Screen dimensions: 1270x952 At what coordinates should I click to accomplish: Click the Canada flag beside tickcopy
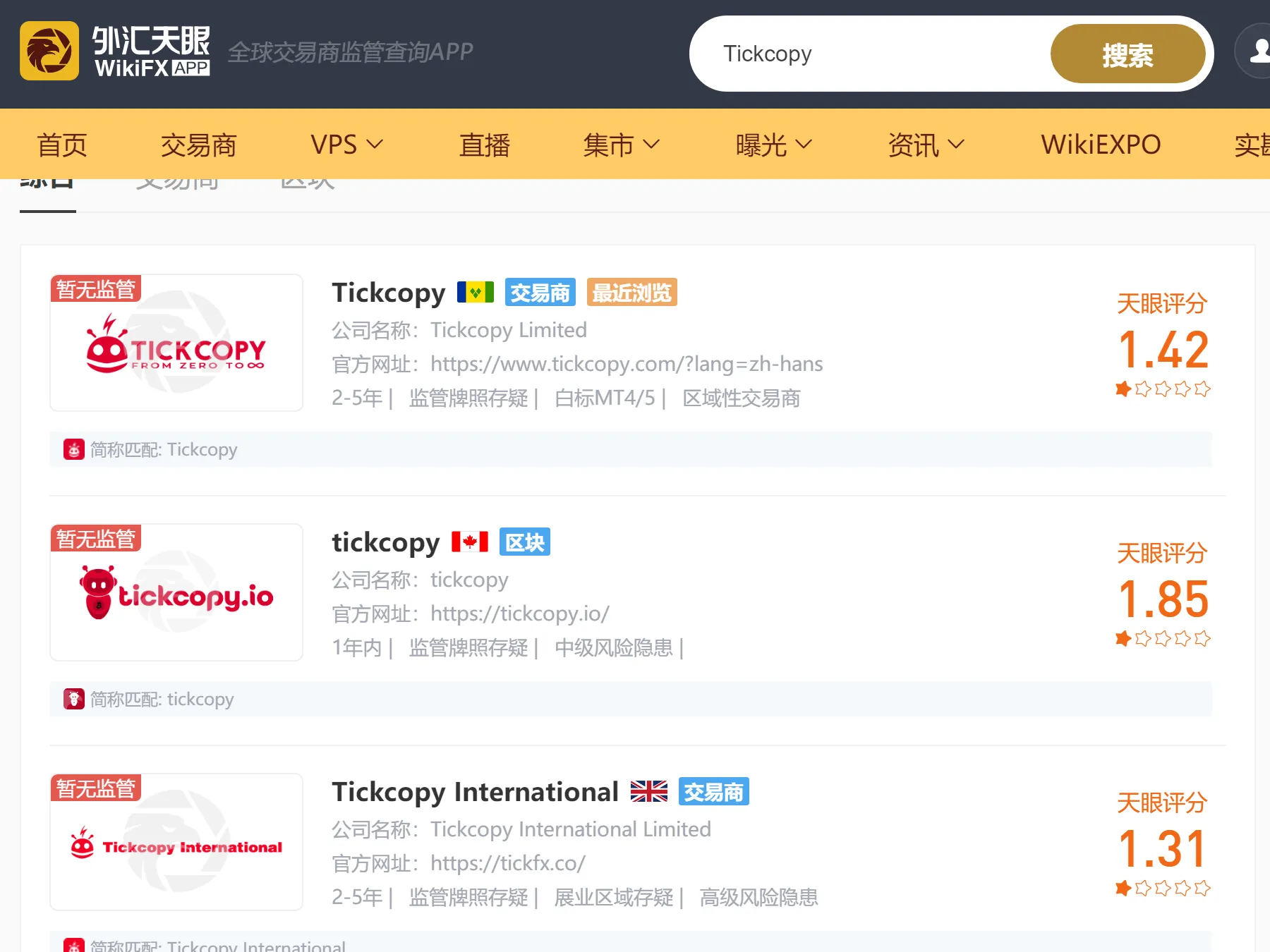[470, 542]
